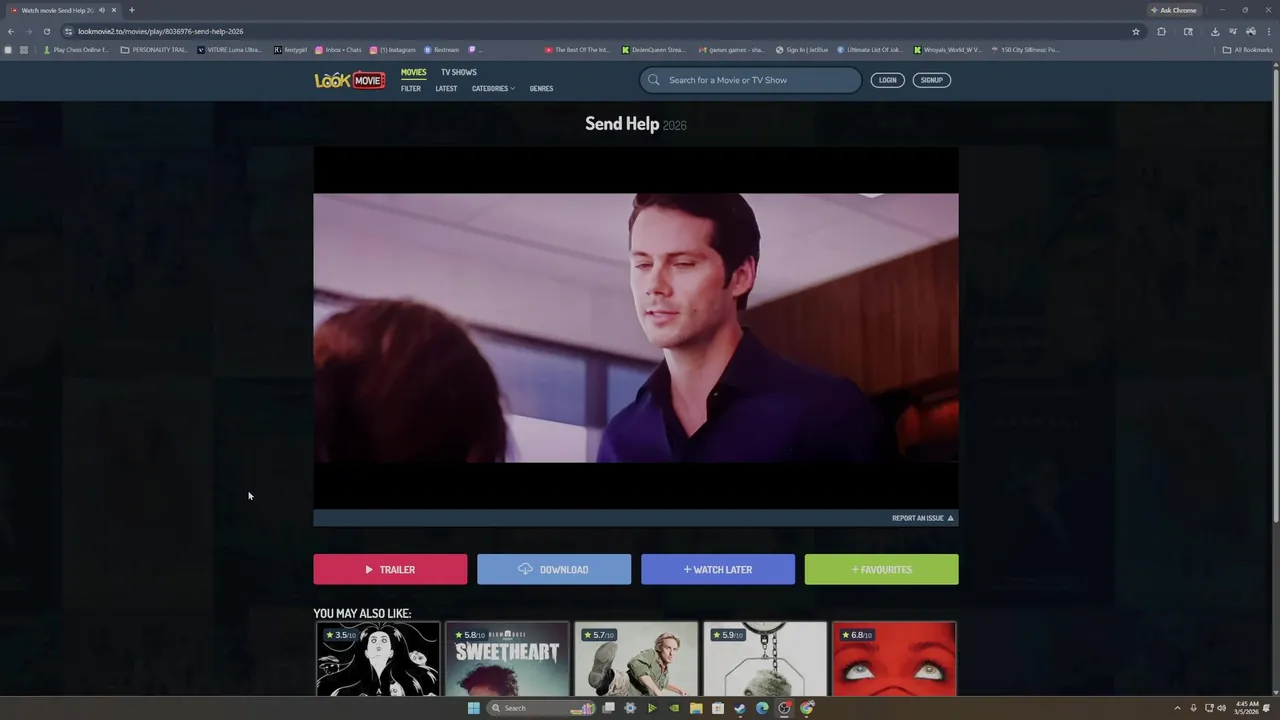Viewport: 1280px width, 720px height.
Task: Open the Restream bookmark
Action: [441, 49]
